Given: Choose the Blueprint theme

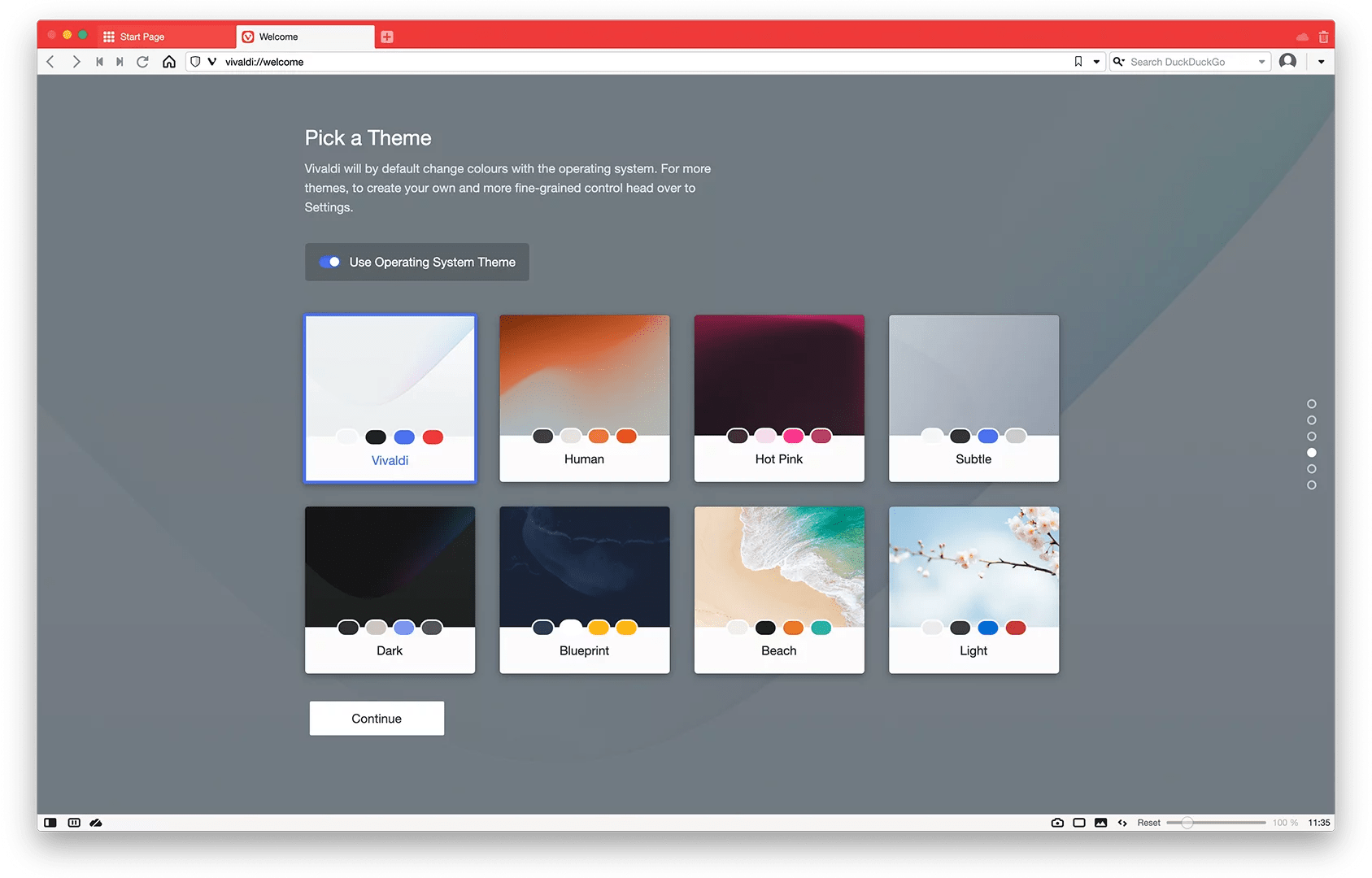Looking at the screenshot, I should pyautogui.click(x=584, y=590).
